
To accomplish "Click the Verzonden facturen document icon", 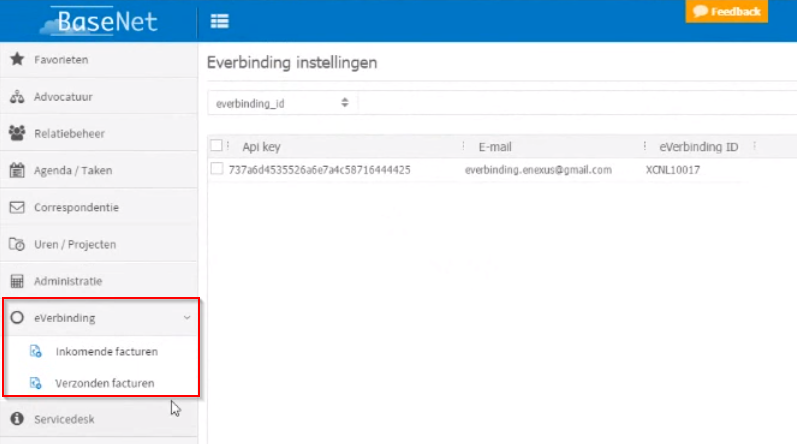I will coord(36,383).
